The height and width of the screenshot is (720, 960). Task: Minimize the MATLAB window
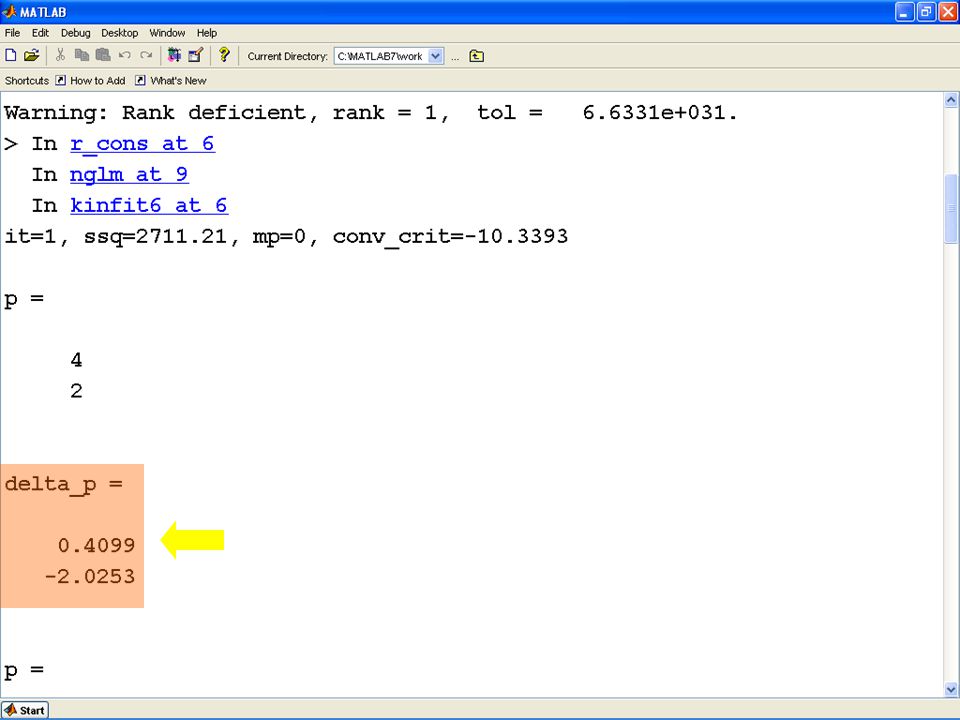pos(904,12)
